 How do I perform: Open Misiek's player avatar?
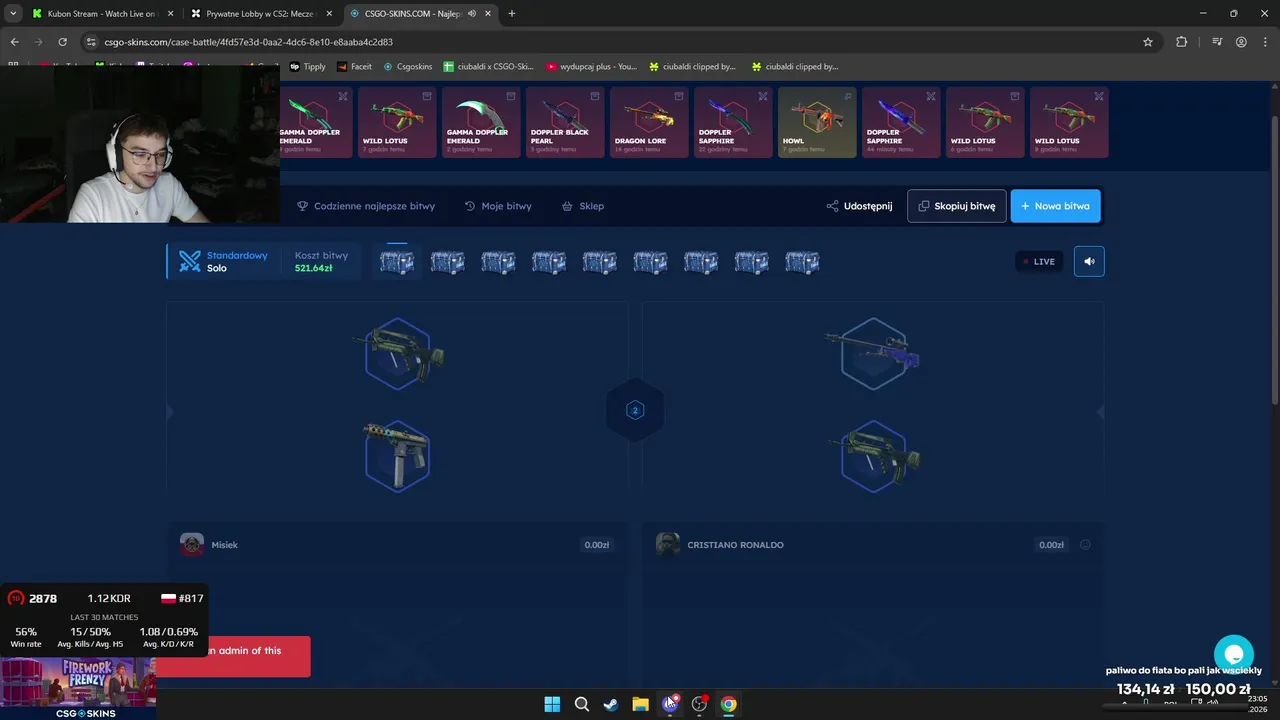pos(192,545)
